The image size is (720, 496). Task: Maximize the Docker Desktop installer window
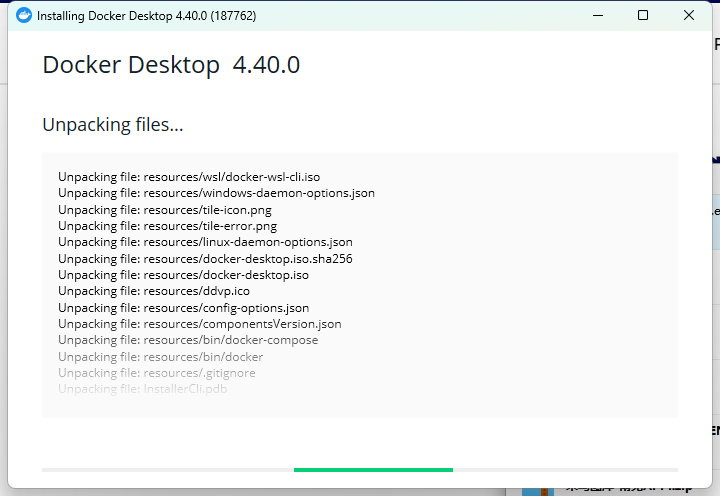[x=643, y=16]
